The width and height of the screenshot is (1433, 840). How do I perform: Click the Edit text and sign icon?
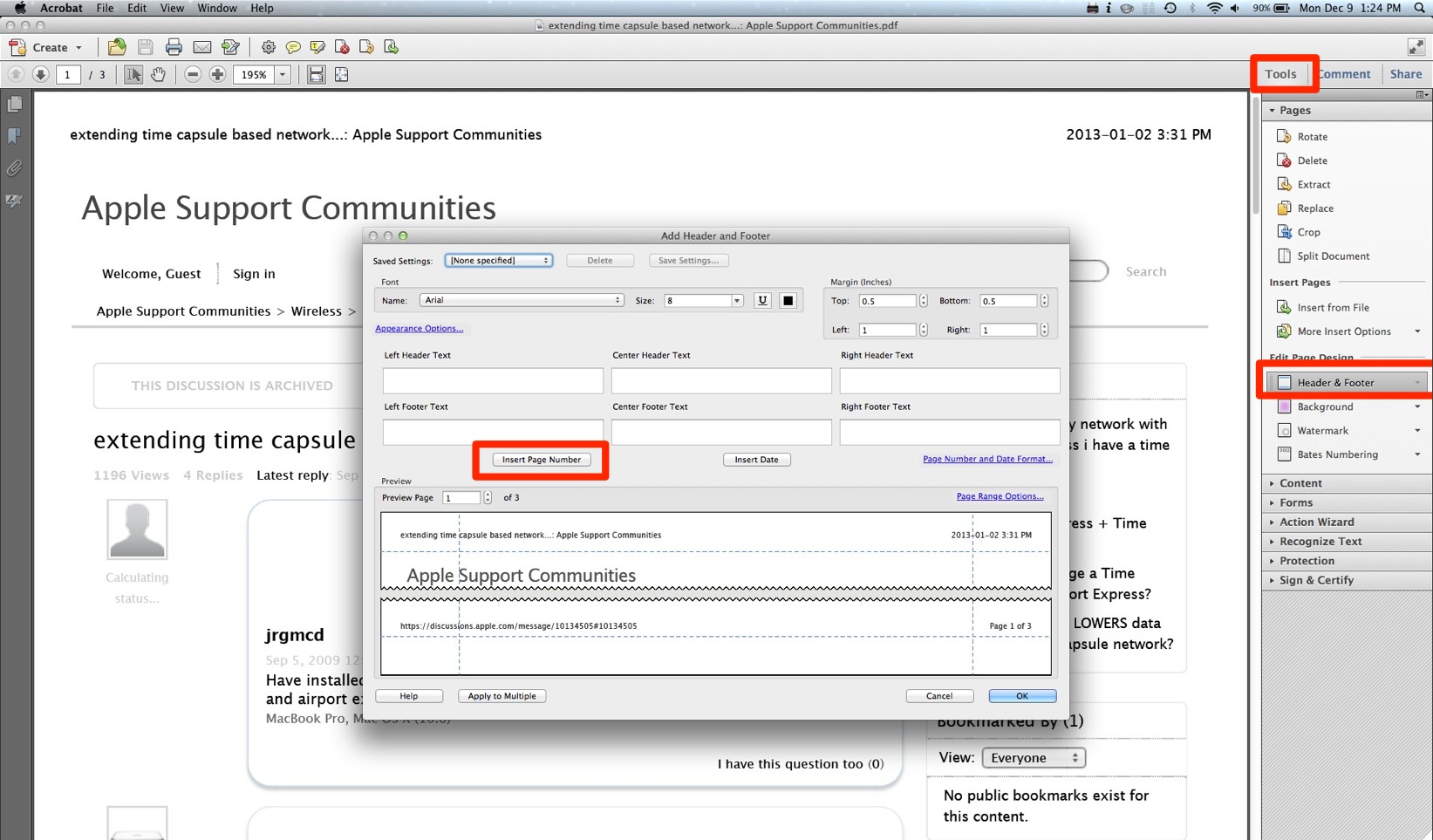tap(230, 47)
